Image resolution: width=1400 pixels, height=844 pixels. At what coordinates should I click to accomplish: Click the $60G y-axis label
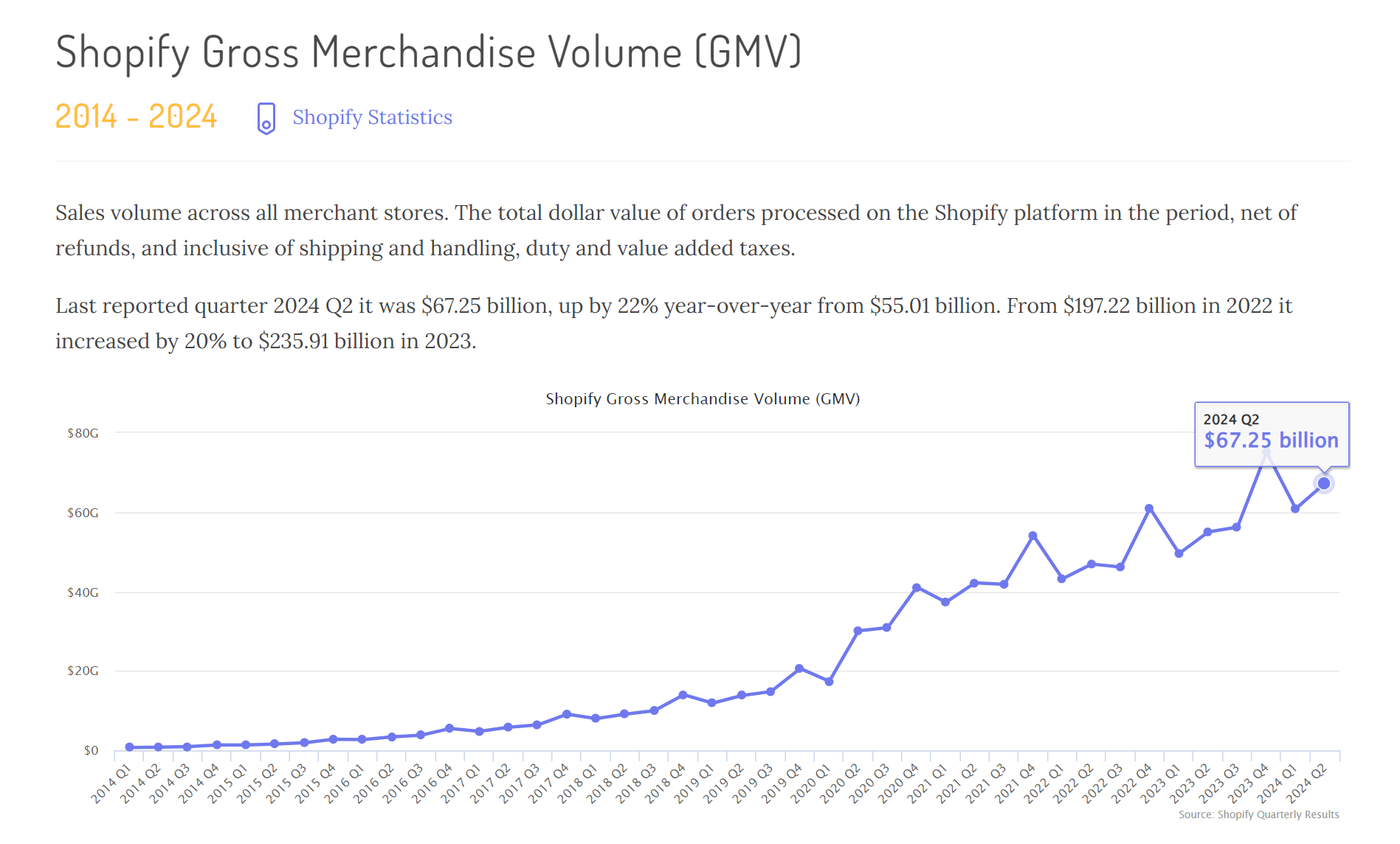[83, 513]
